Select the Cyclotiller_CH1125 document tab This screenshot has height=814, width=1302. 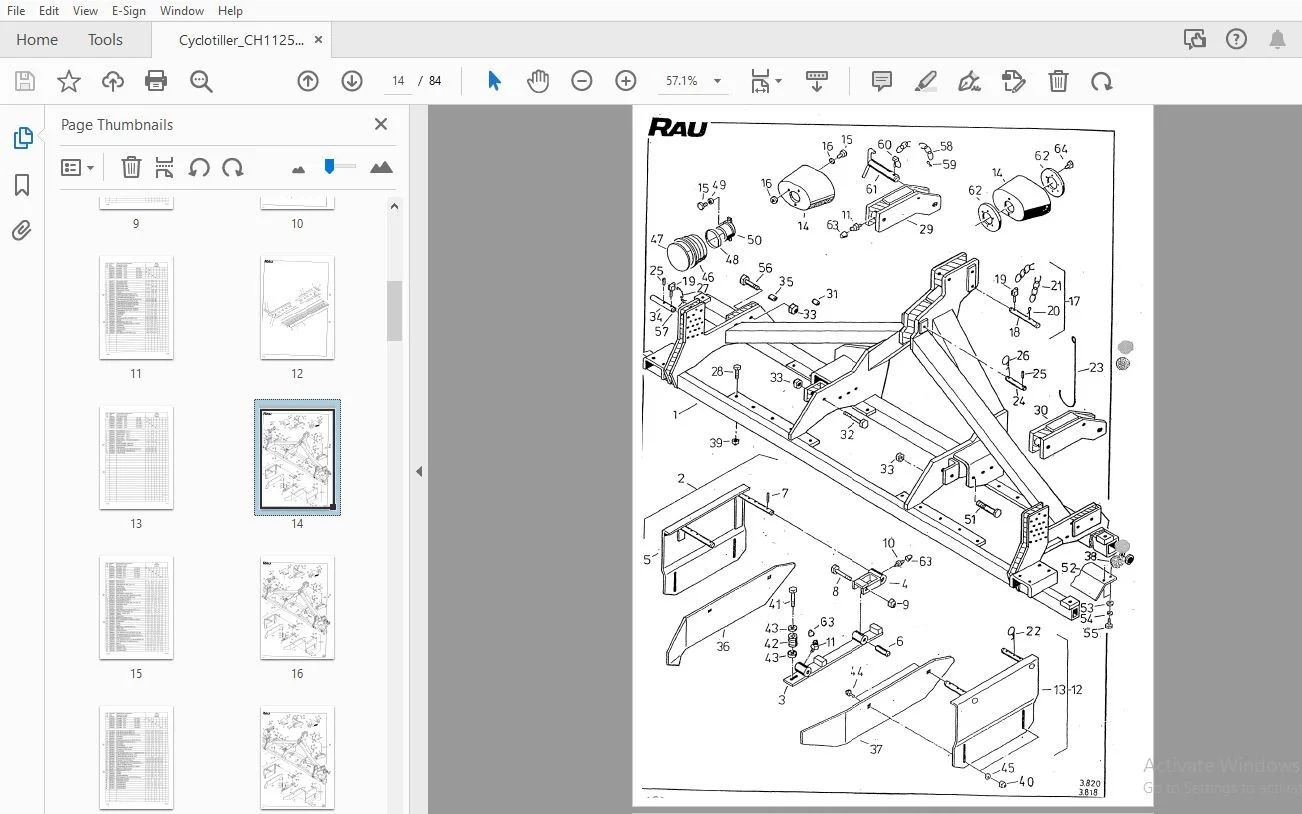tap(241, 40)
